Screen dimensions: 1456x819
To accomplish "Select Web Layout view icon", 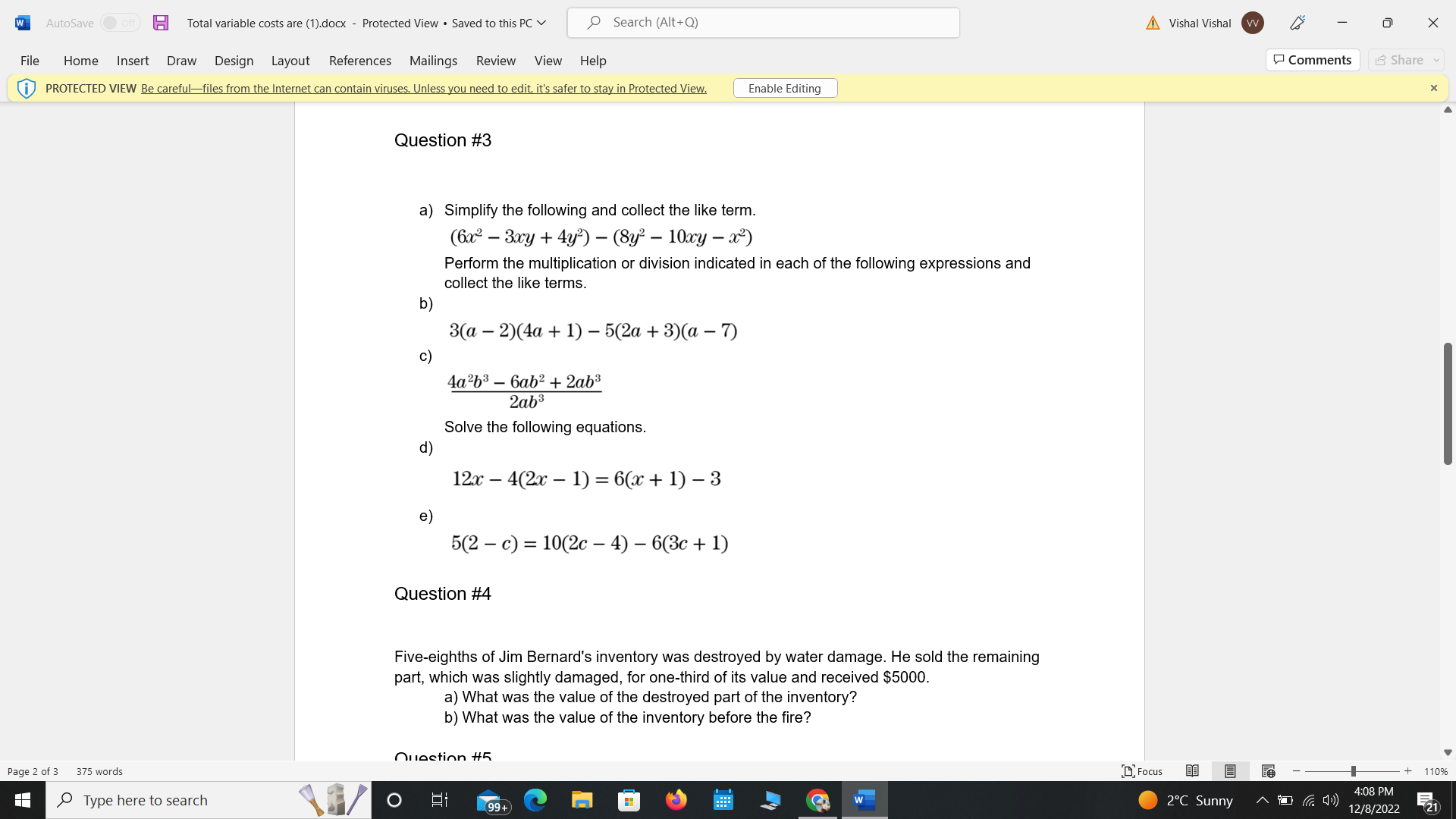I will click(x=1268, y=771).
